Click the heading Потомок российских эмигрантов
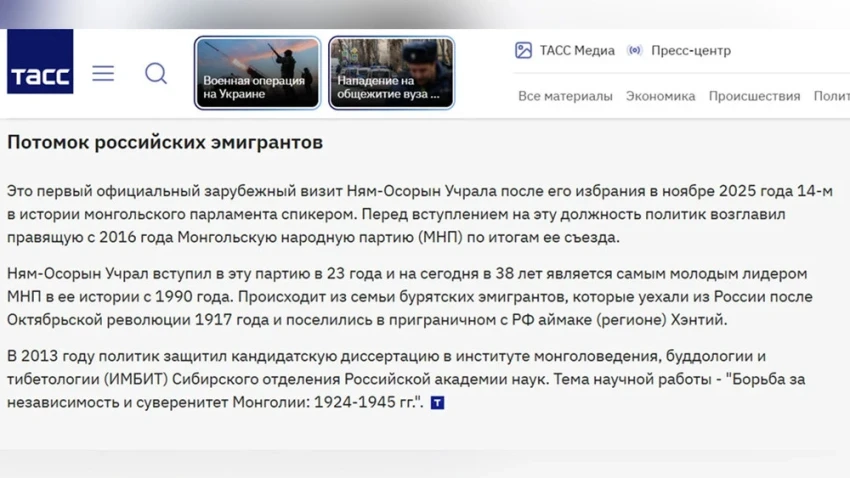The image size is (850, 478). 165,142
